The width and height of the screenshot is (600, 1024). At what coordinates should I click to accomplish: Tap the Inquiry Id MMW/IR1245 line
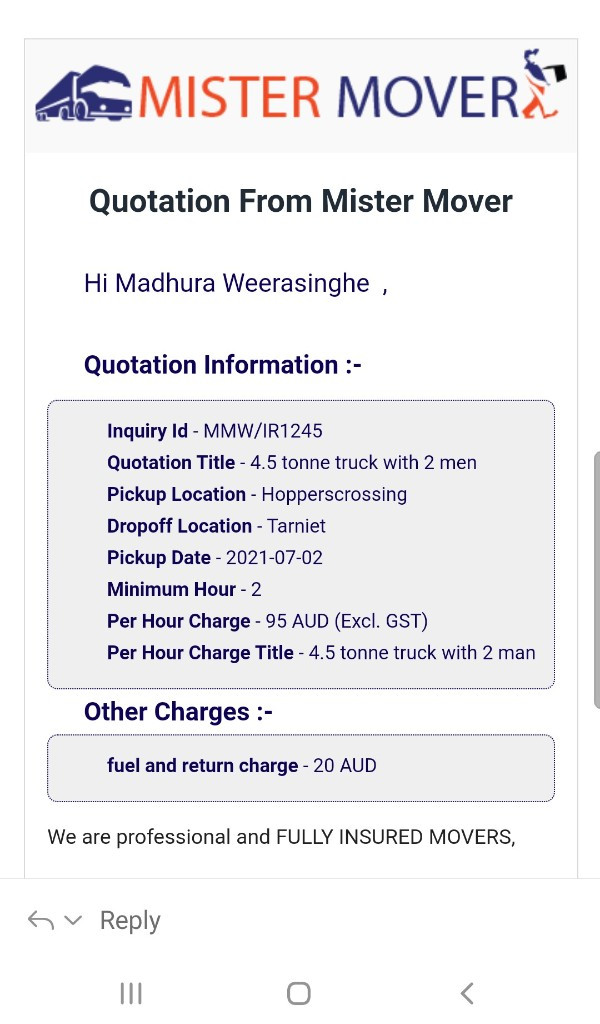215,431
